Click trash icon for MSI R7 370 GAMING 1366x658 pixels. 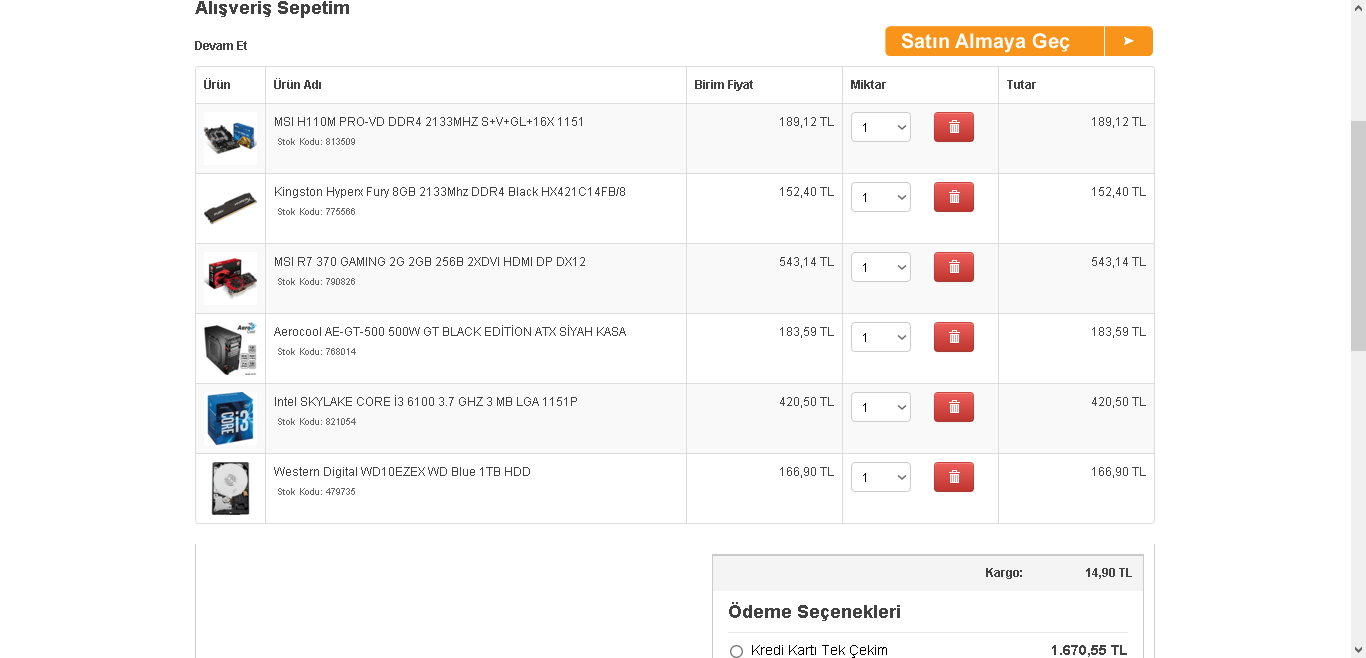953,267
